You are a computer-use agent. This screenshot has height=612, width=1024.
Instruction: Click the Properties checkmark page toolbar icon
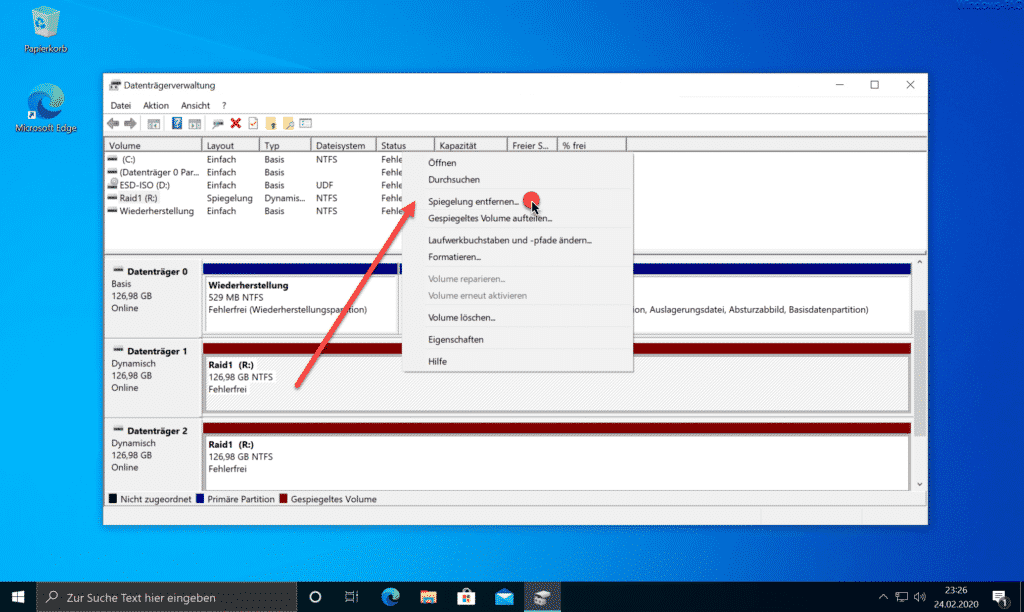tap(253, 123)
